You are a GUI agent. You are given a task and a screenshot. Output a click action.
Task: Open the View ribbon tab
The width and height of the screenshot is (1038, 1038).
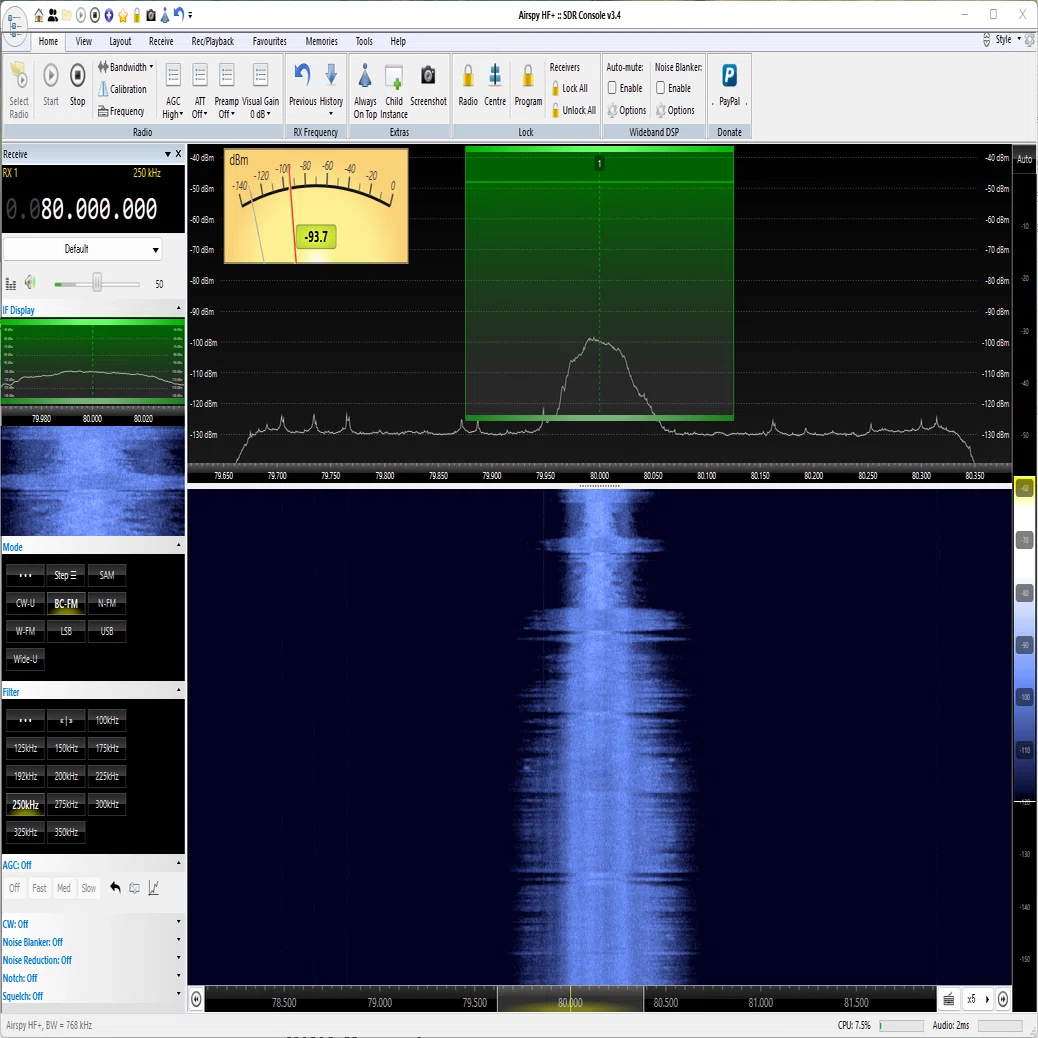[83, 41]
